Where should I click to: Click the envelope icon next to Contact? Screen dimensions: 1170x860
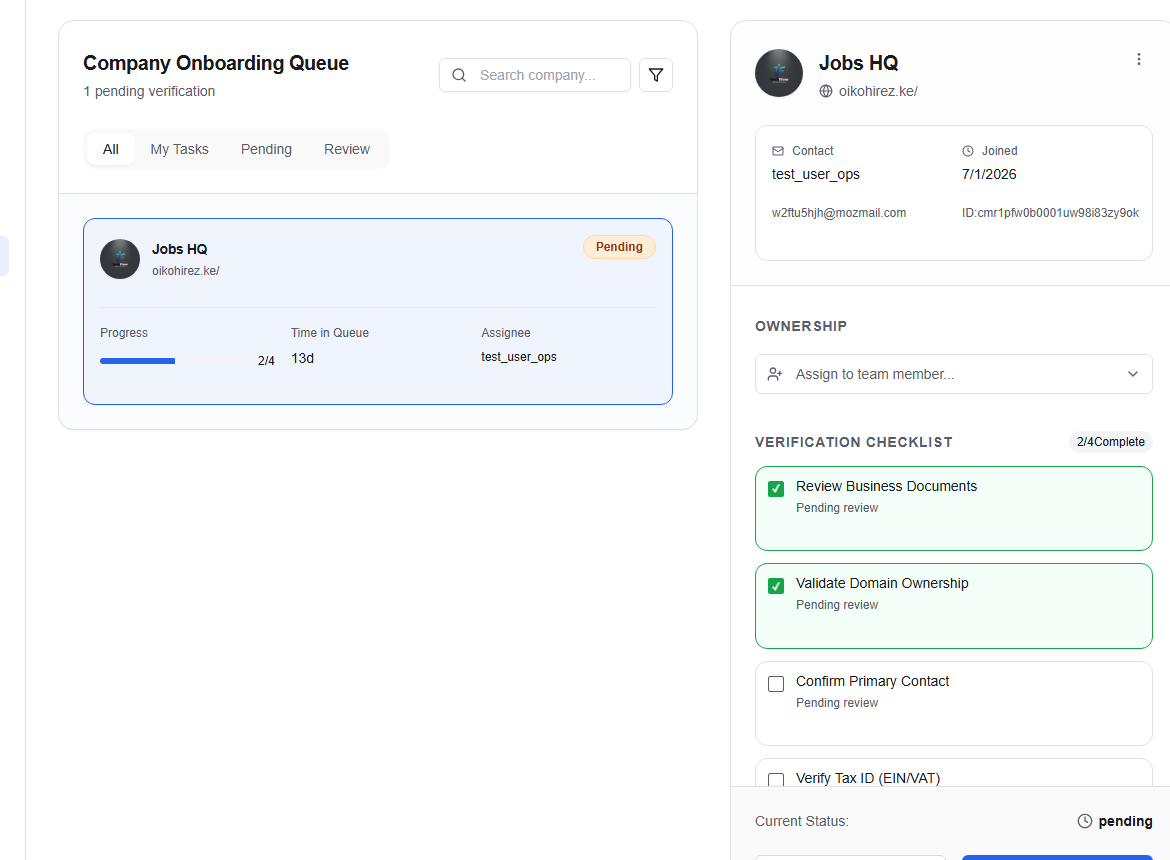tap(778, 151)
